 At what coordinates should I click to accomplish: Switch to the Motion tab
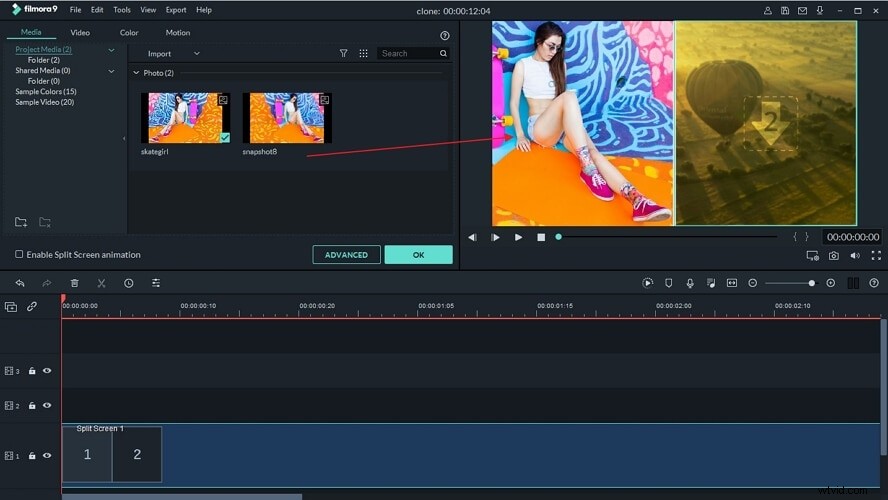point(178,33)
